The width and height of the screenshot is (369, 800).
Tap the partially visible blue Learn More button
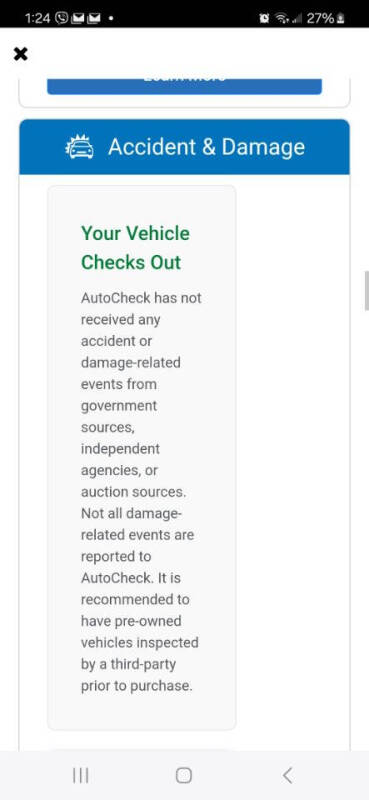pyautogui.click(x=184, y=86)
